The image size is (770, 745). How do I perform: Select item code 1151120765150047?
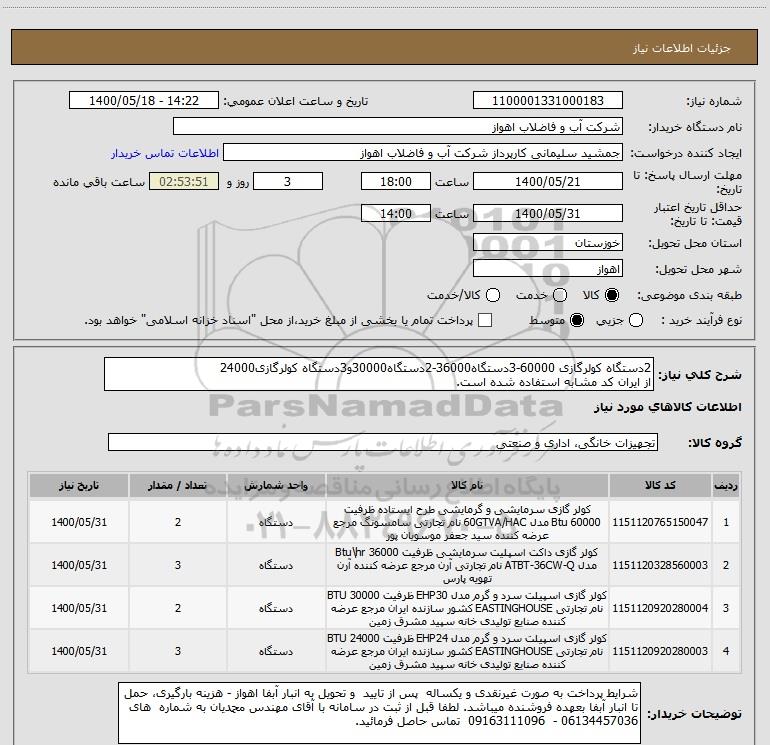coord(660,522)
